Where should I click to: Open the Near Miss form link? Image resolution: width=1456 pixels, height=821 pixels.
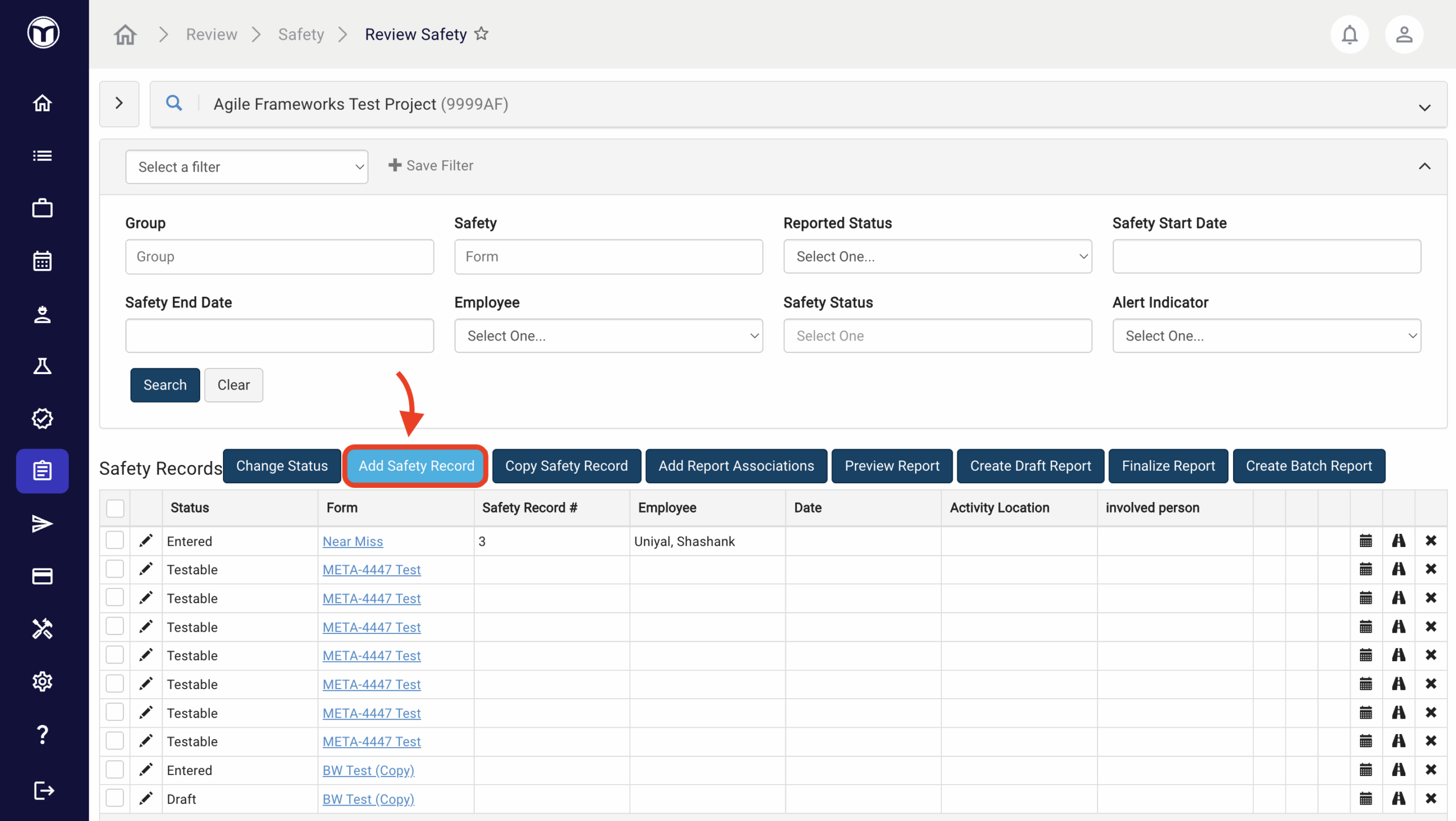coord(353,541)
